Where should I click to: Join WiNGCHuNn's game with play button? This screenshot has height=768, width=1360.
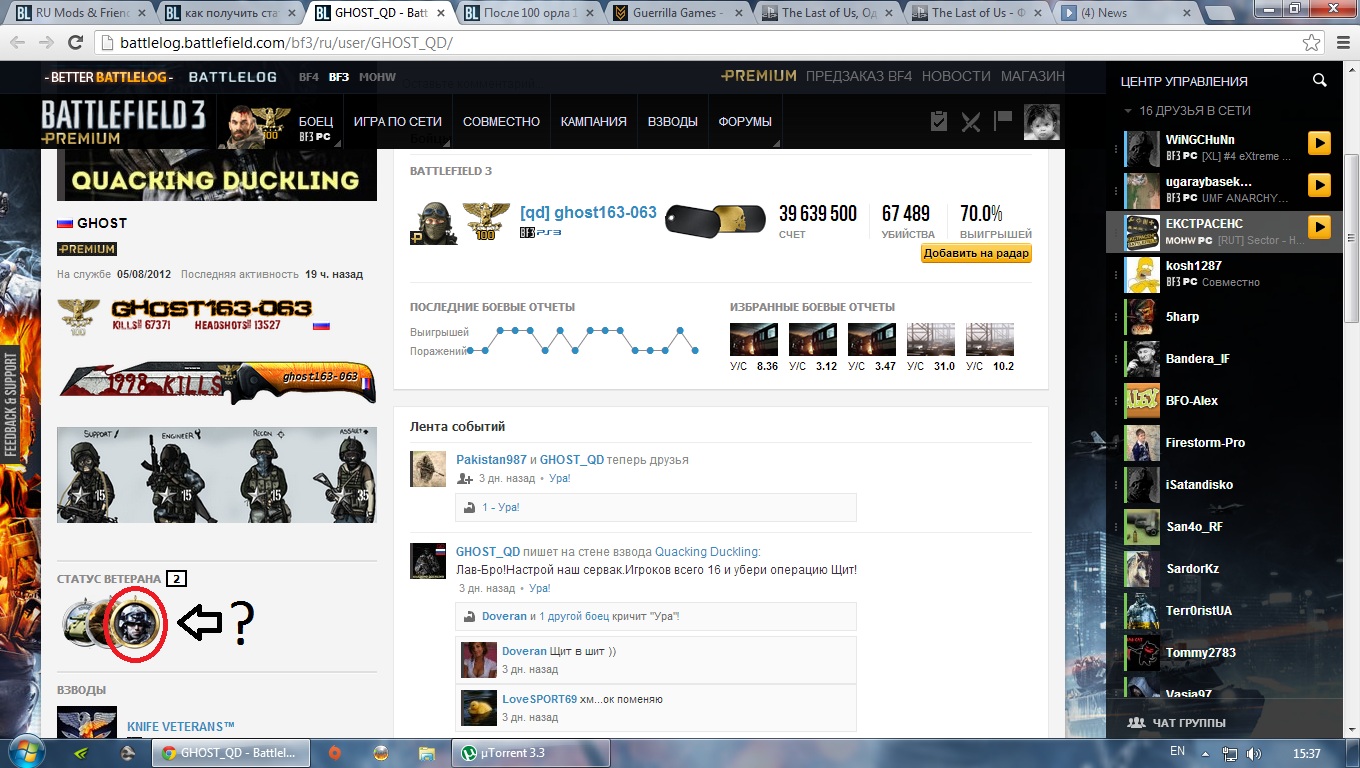1319,143
